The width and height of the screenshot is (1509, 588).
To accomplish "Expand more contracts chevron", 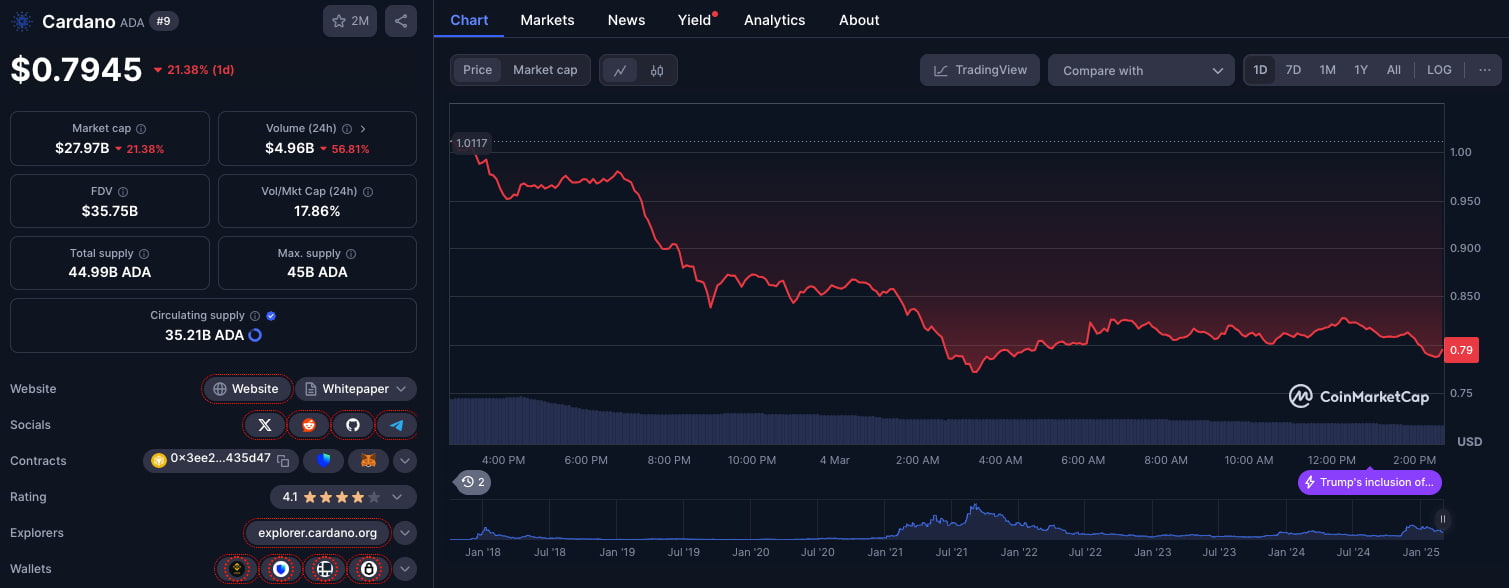I will point(405,461).
